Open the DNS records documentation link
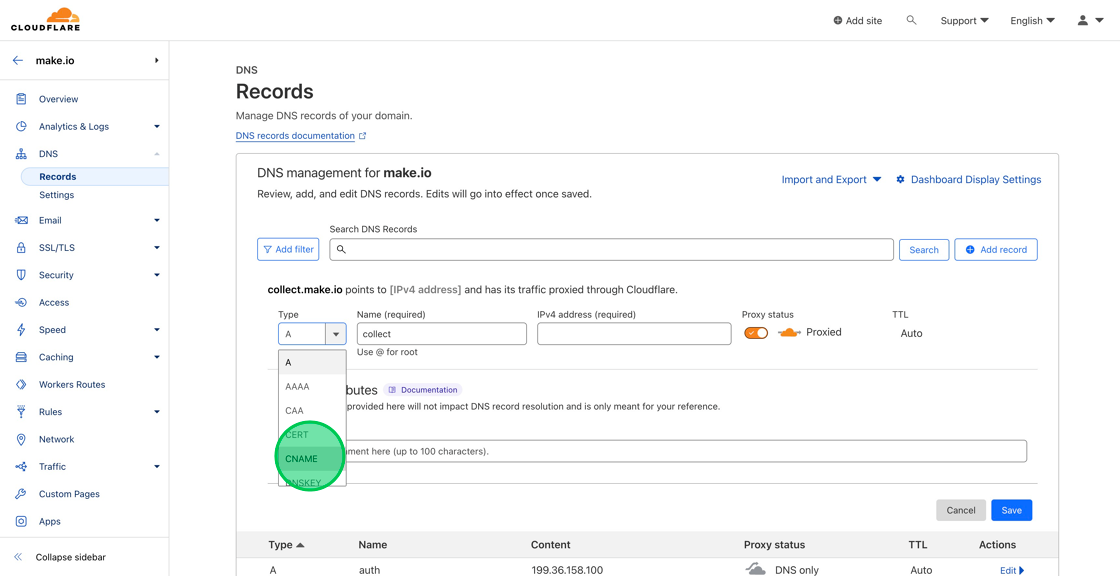 (x=295, y=135)
